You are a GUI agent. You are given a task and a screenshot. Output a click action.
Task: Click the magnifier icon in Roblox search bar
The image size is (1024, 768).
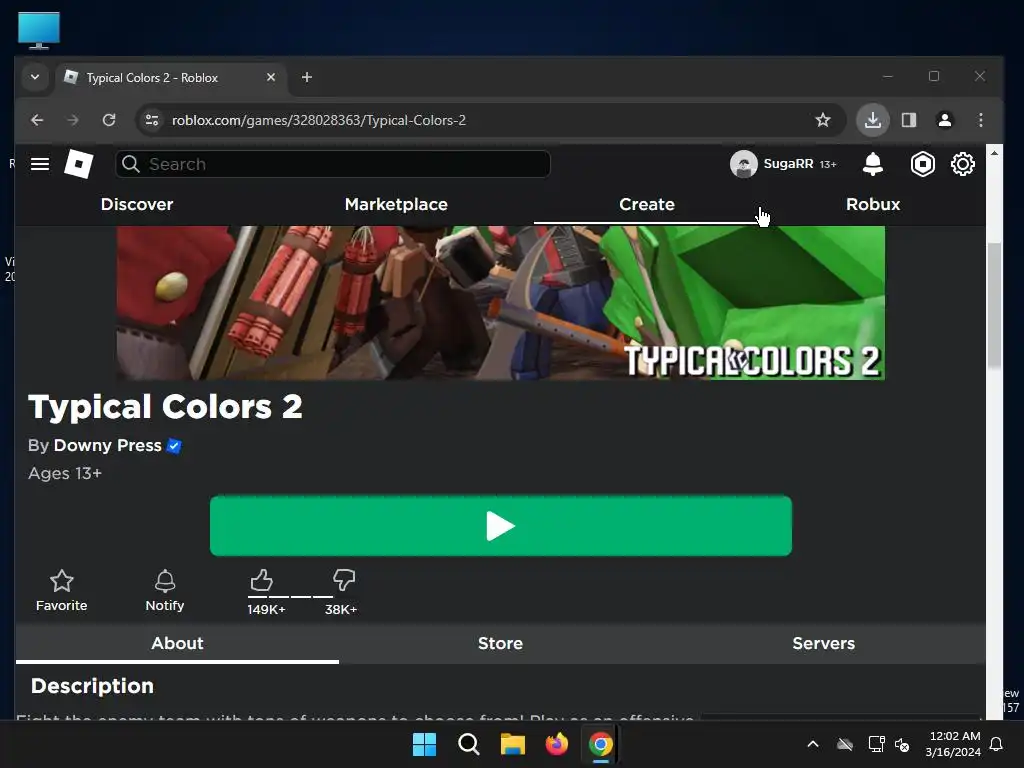[131, 164]
